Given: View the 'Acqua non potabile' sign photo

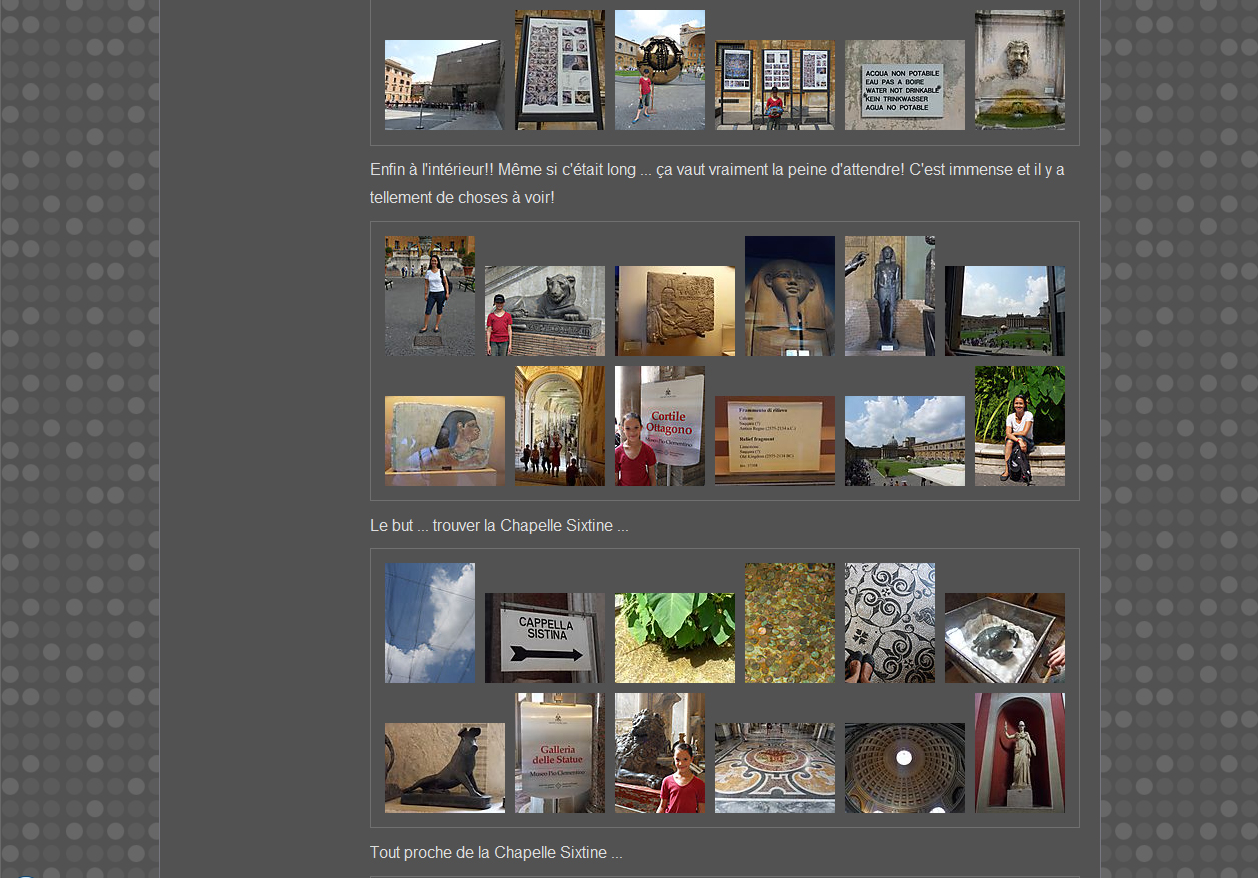Looking at the screenshot, I should (x=904, y=85).
